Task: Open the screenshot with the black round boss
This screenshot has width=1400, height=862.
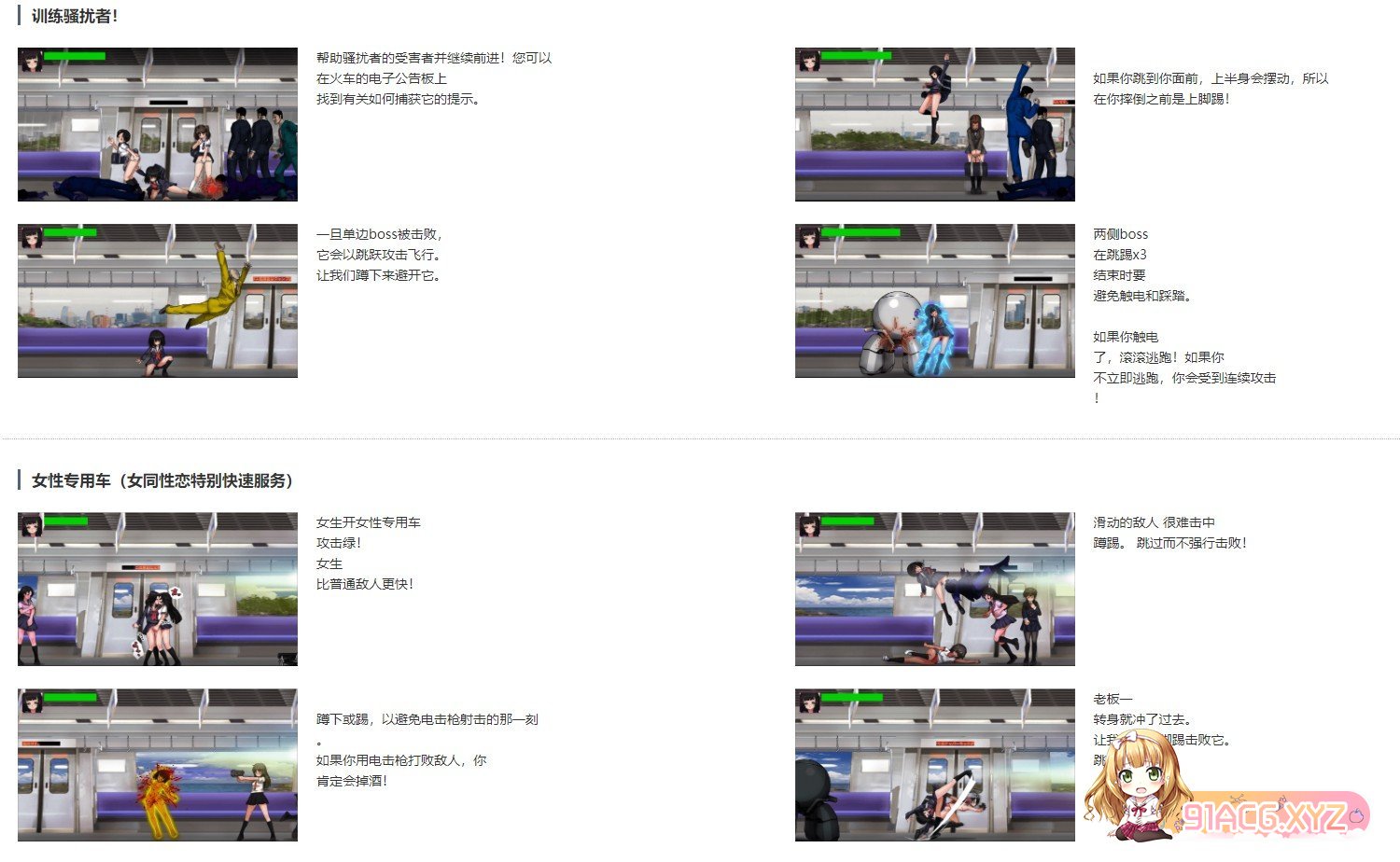Action: pyautogui.click(x=934, y=765)
